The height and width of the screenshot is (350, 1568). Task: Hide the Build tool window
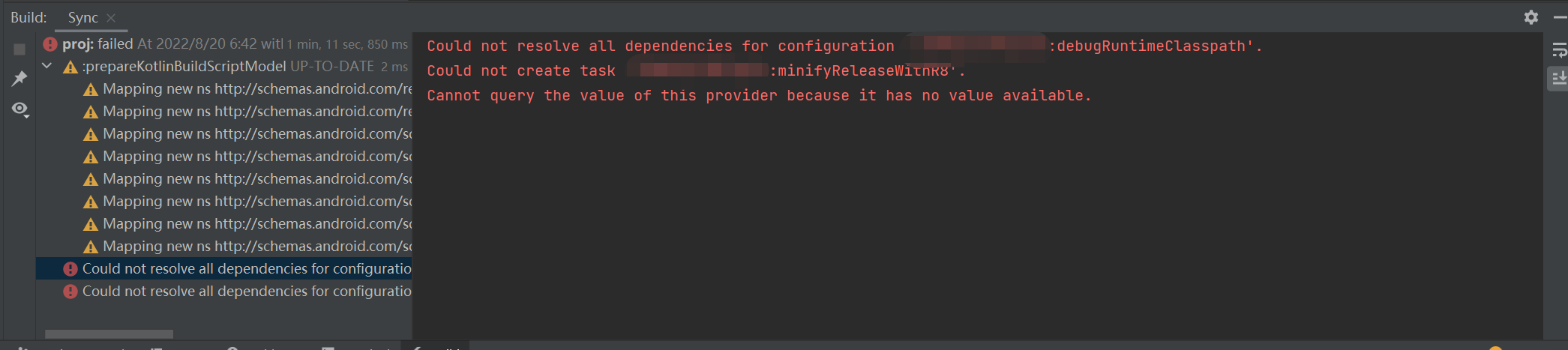1560,16
